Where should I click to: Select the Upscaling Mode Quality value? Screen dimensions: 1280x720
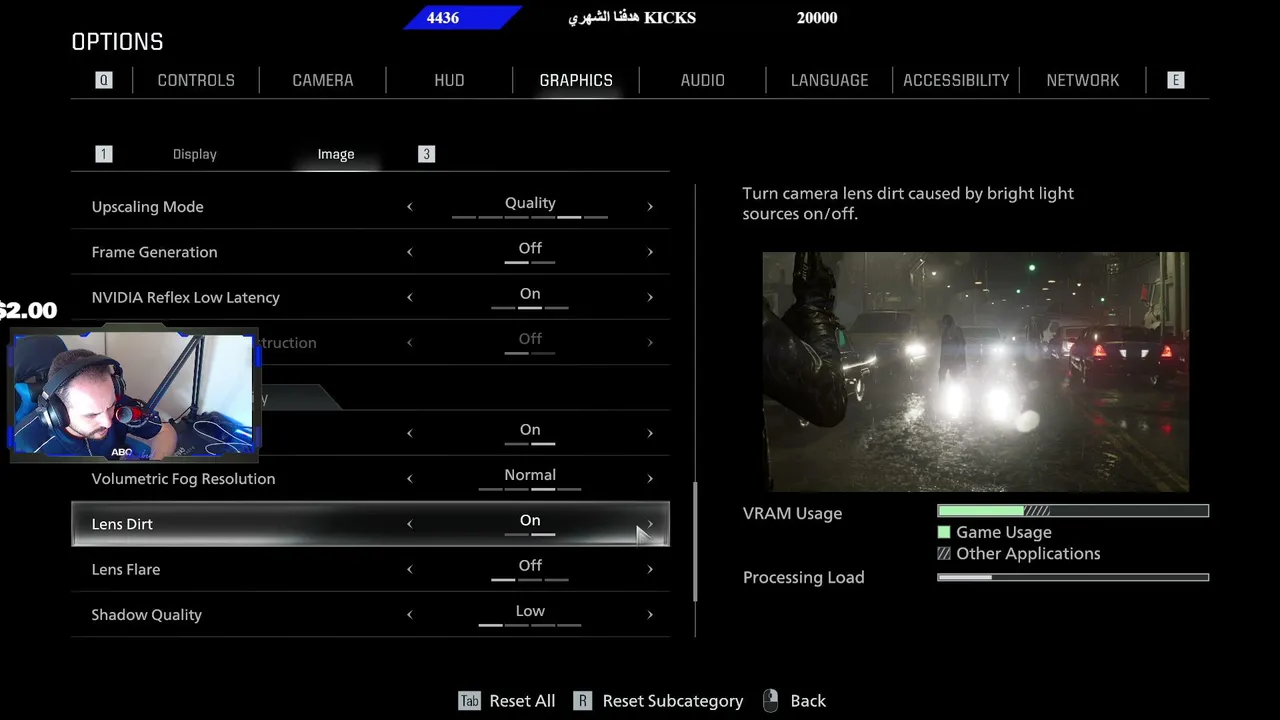[530, 203]
